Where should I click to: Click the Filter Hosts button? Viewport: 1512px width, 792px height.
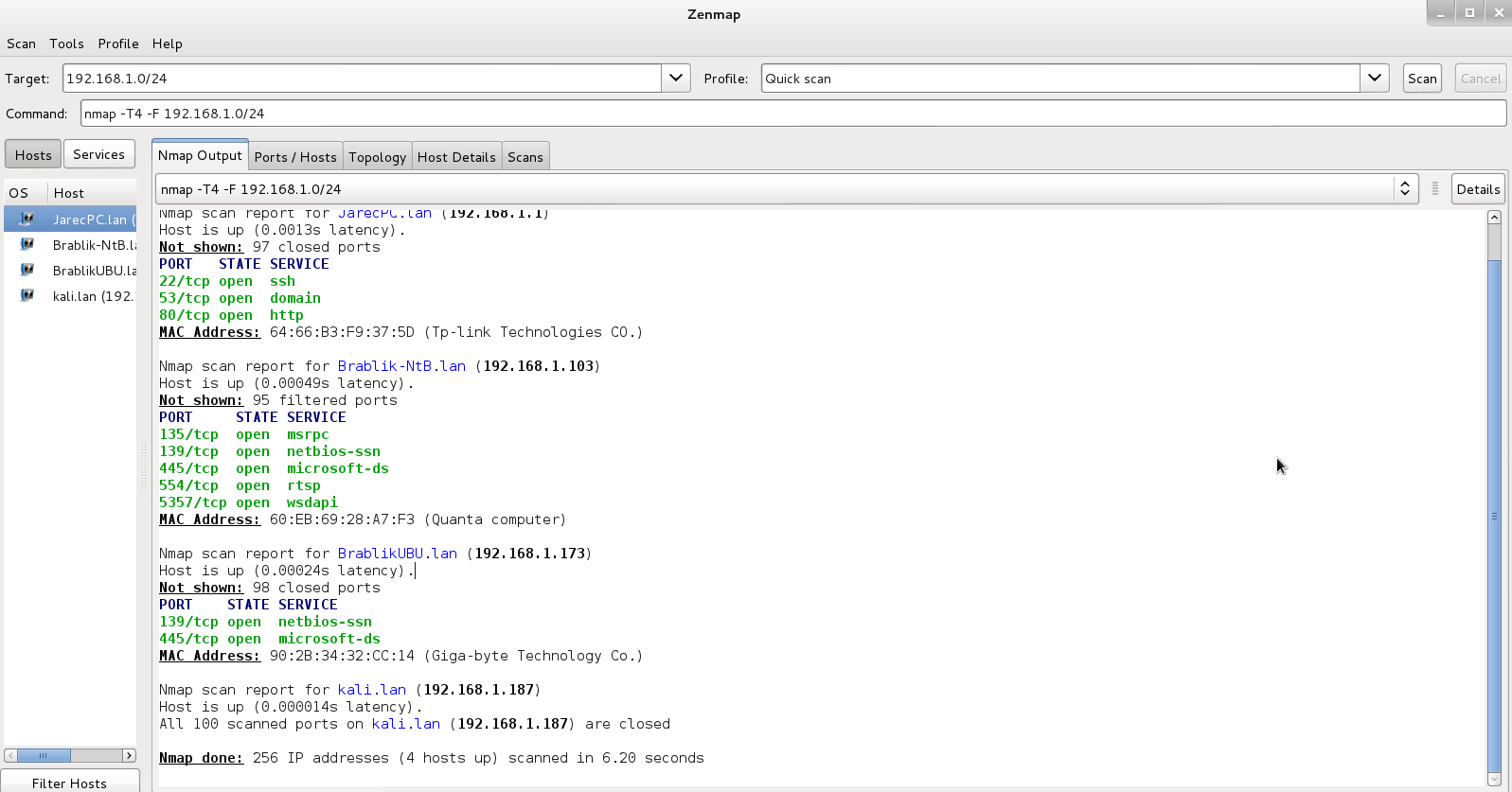(x=70, y=782)
